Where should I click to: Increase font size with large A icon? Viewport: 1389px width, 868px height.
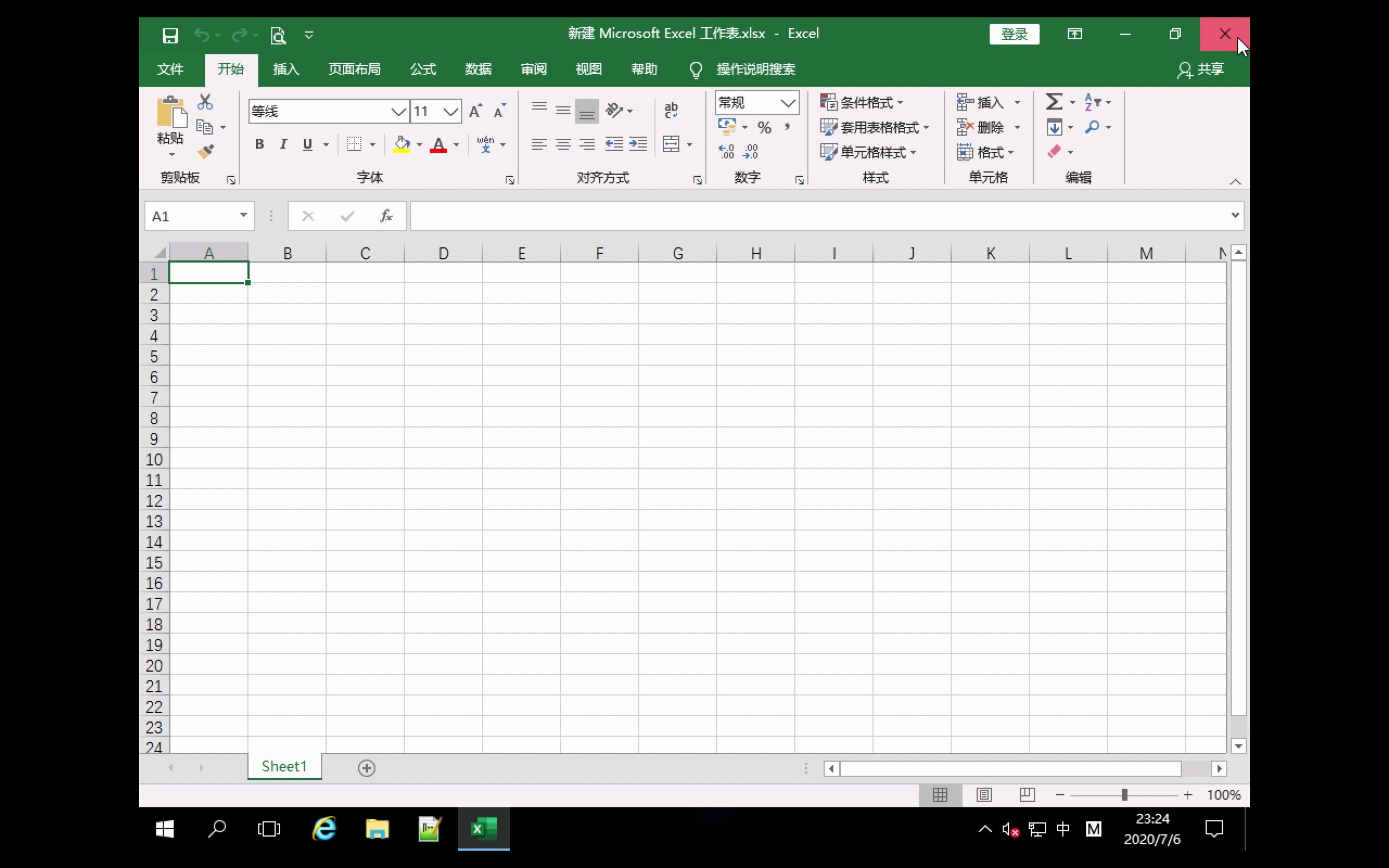click(475, 111)
